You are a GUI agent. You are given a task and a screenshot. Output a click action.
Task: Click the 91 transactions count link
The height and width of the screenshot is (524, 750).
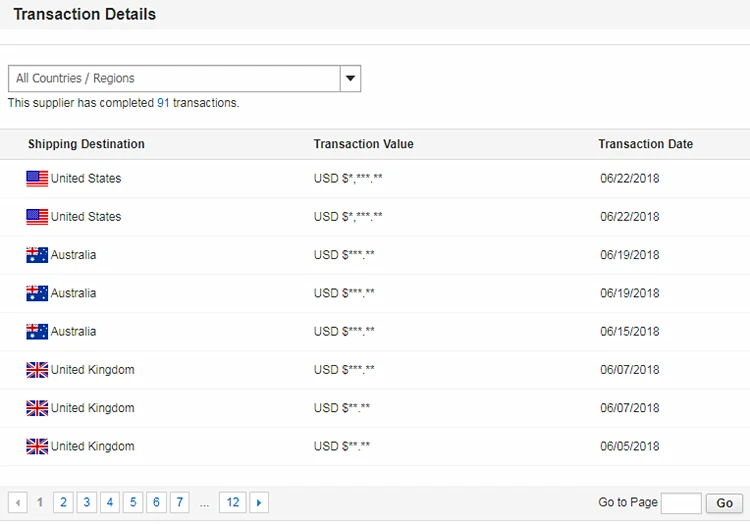(x=163, y=103)
